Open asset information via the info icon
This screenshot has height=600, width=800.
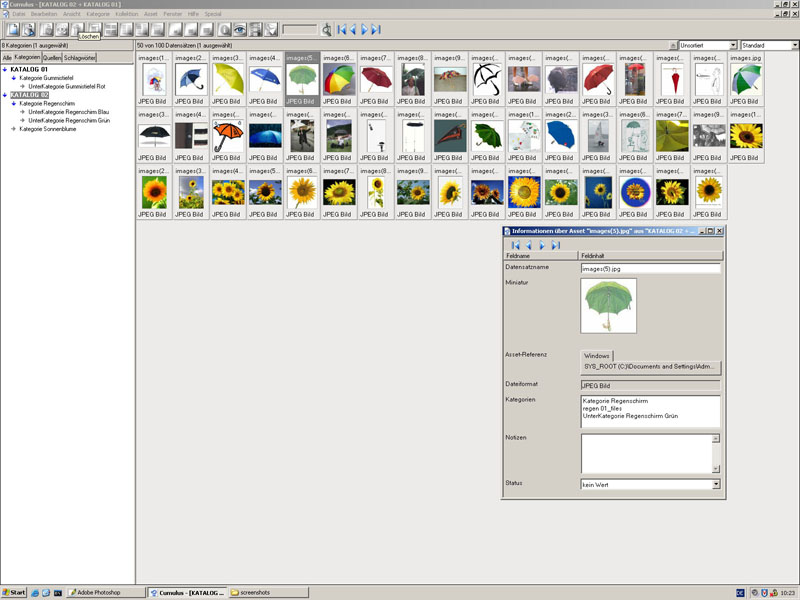(224, 30)
